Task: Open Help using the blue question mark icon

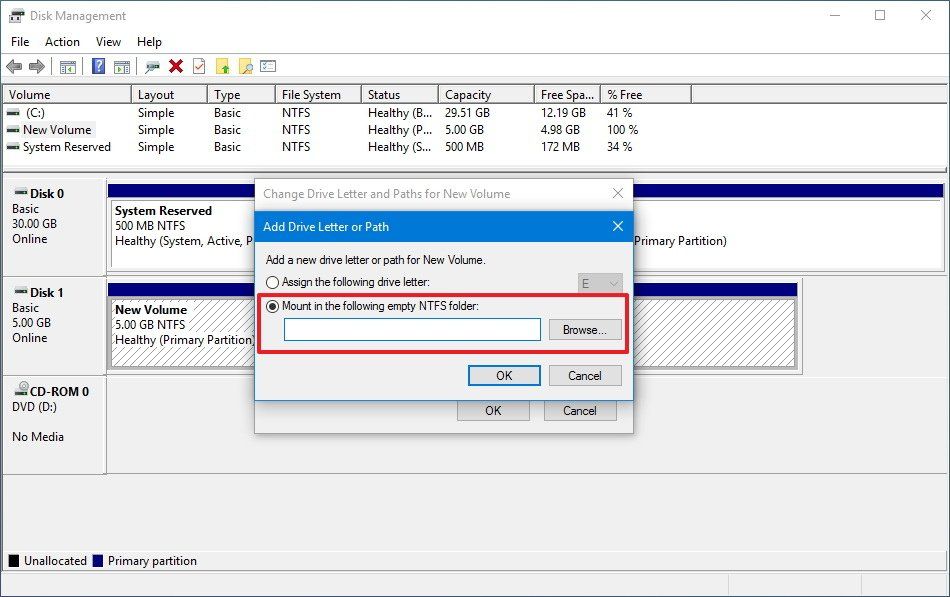Action: click(x=98, y=67)
